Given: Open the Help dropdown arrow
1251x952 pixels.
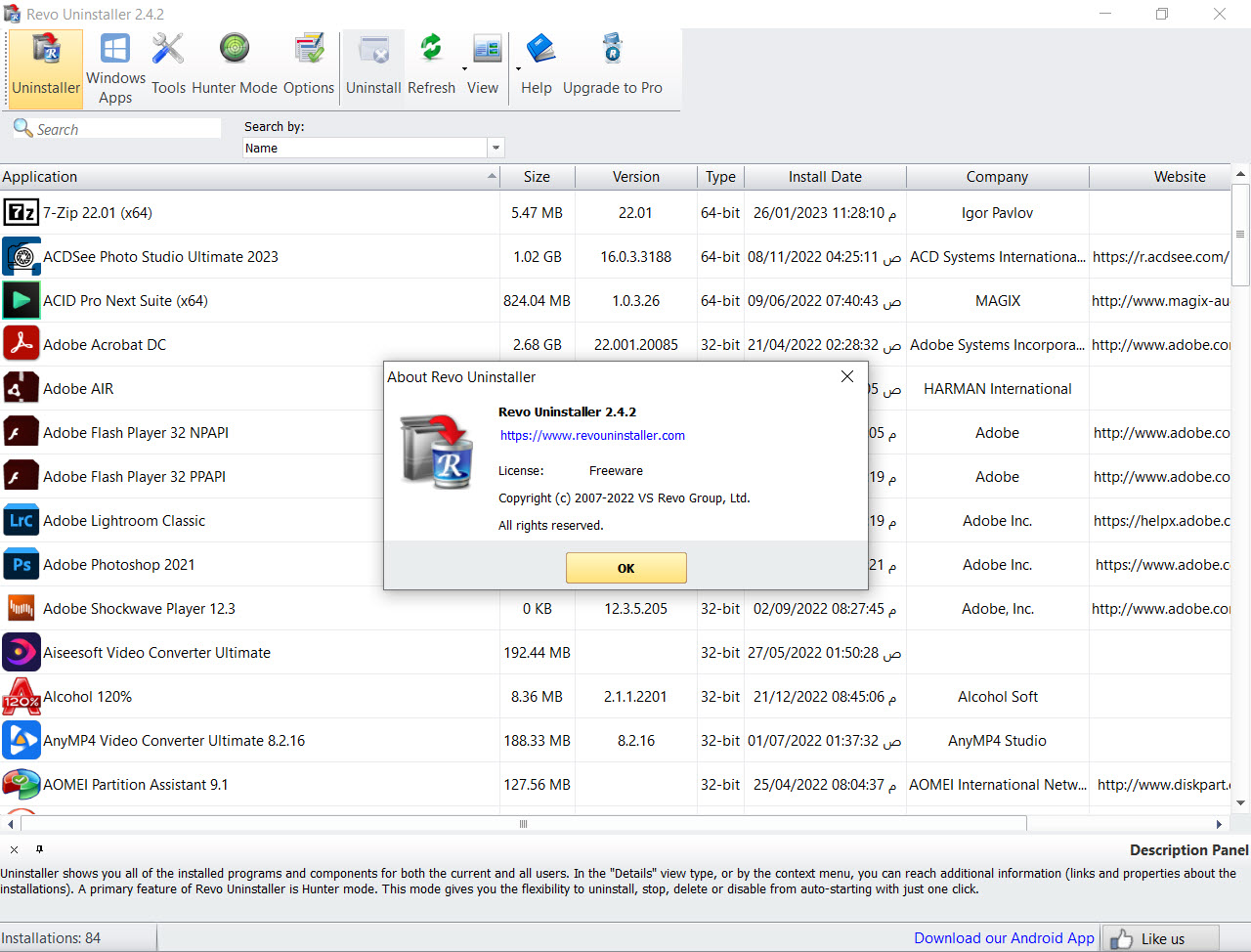Looking at the screenshot, I should tap(518, 69).
